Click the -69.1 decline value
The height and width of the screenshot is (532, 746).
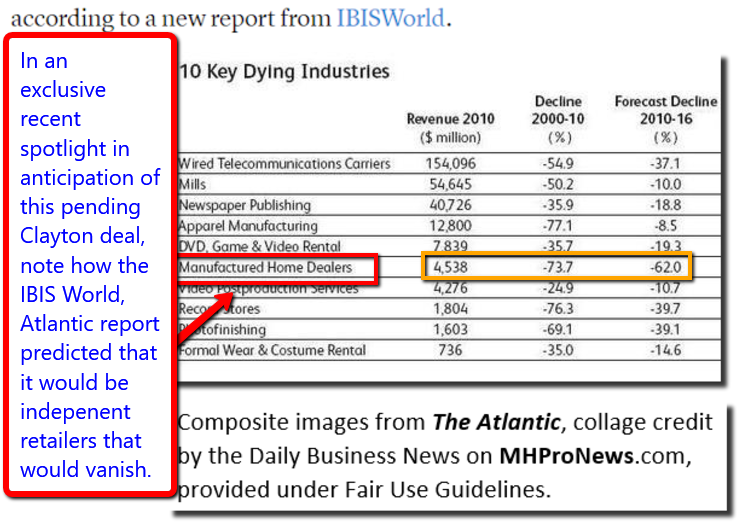pos(558,330)
